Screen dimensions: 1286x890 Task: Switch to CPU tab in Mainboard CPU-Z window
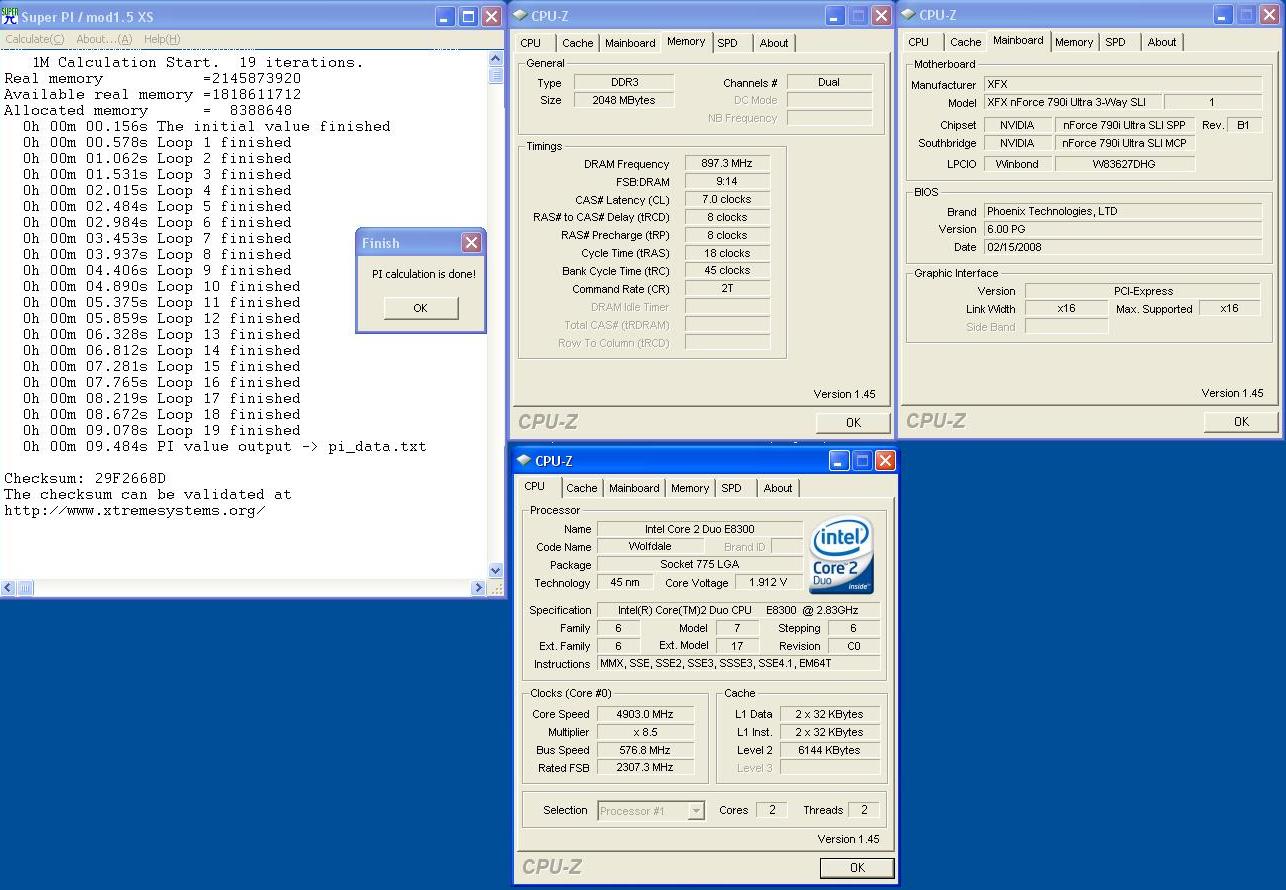click(919, 42)
